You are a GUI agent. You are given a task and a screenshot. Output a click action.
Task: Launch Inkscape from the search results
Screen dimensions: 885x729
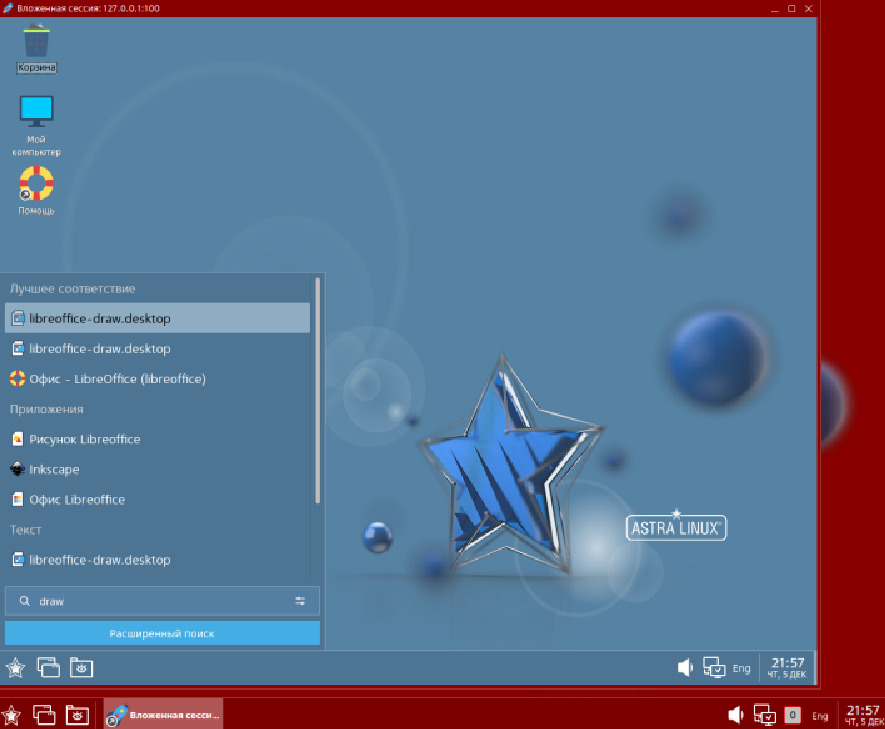point(157,469)
